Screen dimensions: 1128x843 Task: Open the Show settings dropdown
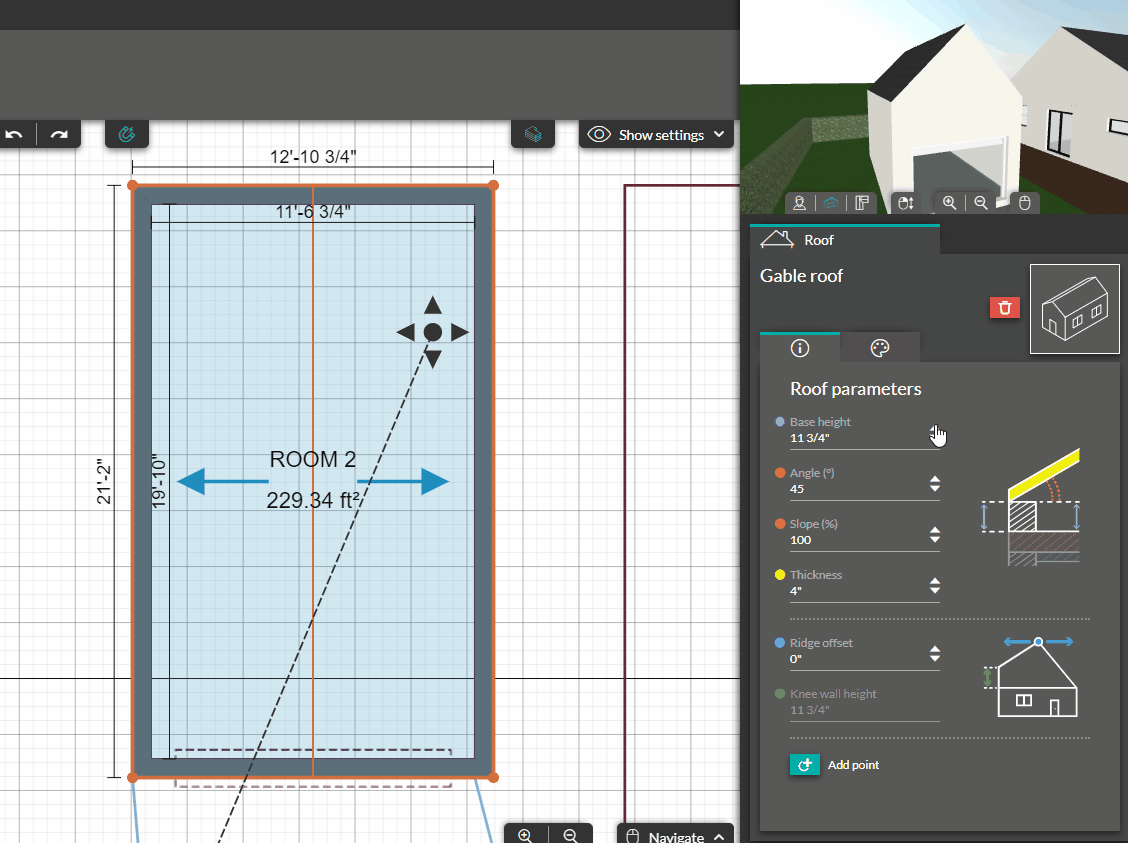[655, 133]
